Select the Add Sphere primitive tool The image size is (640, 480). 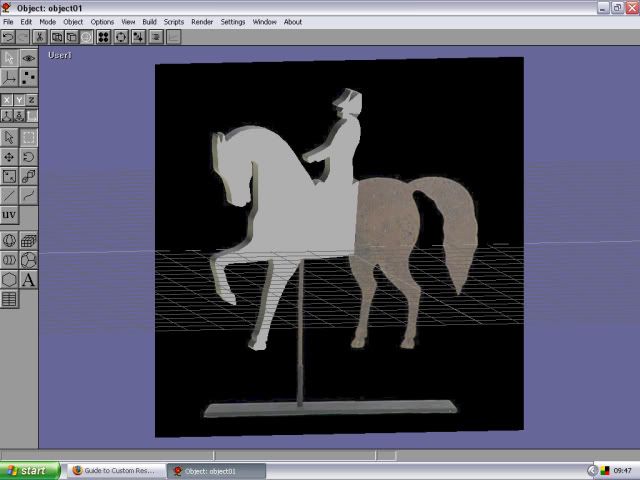point(9,241)
